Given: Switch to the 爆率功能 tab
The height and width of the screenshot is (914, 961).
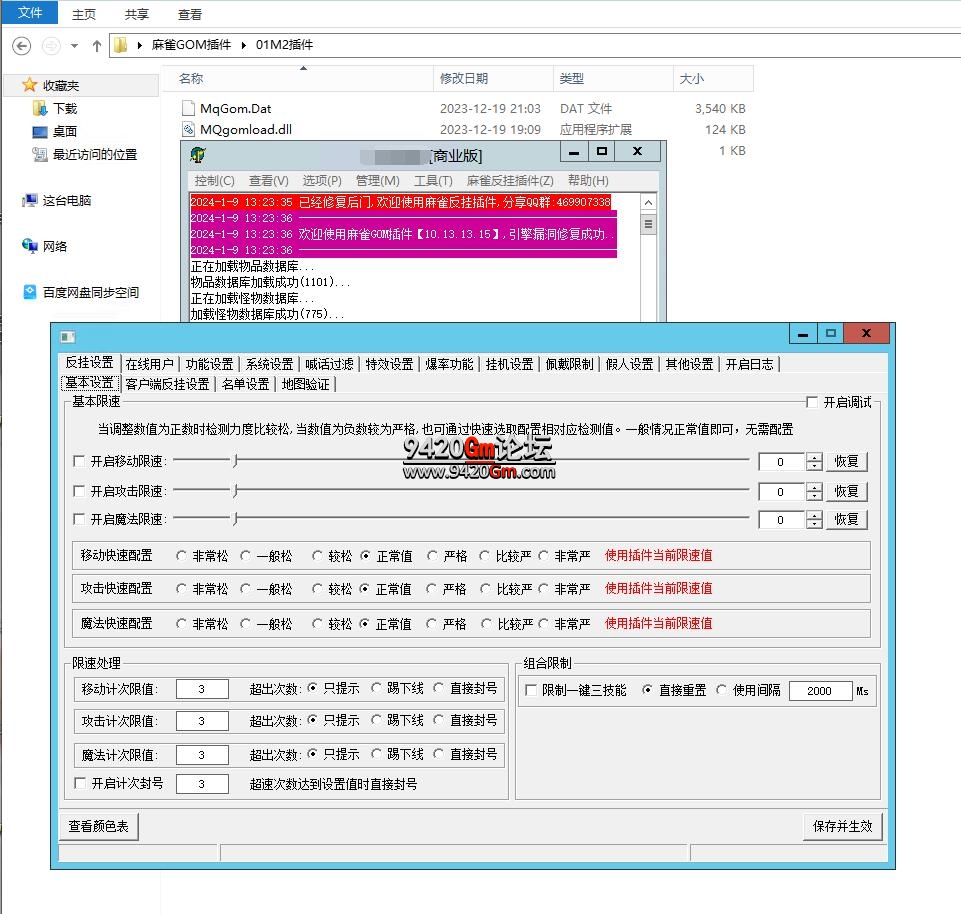Looking at the screenshot, I should pyautogui.click(x=449, y=364).
